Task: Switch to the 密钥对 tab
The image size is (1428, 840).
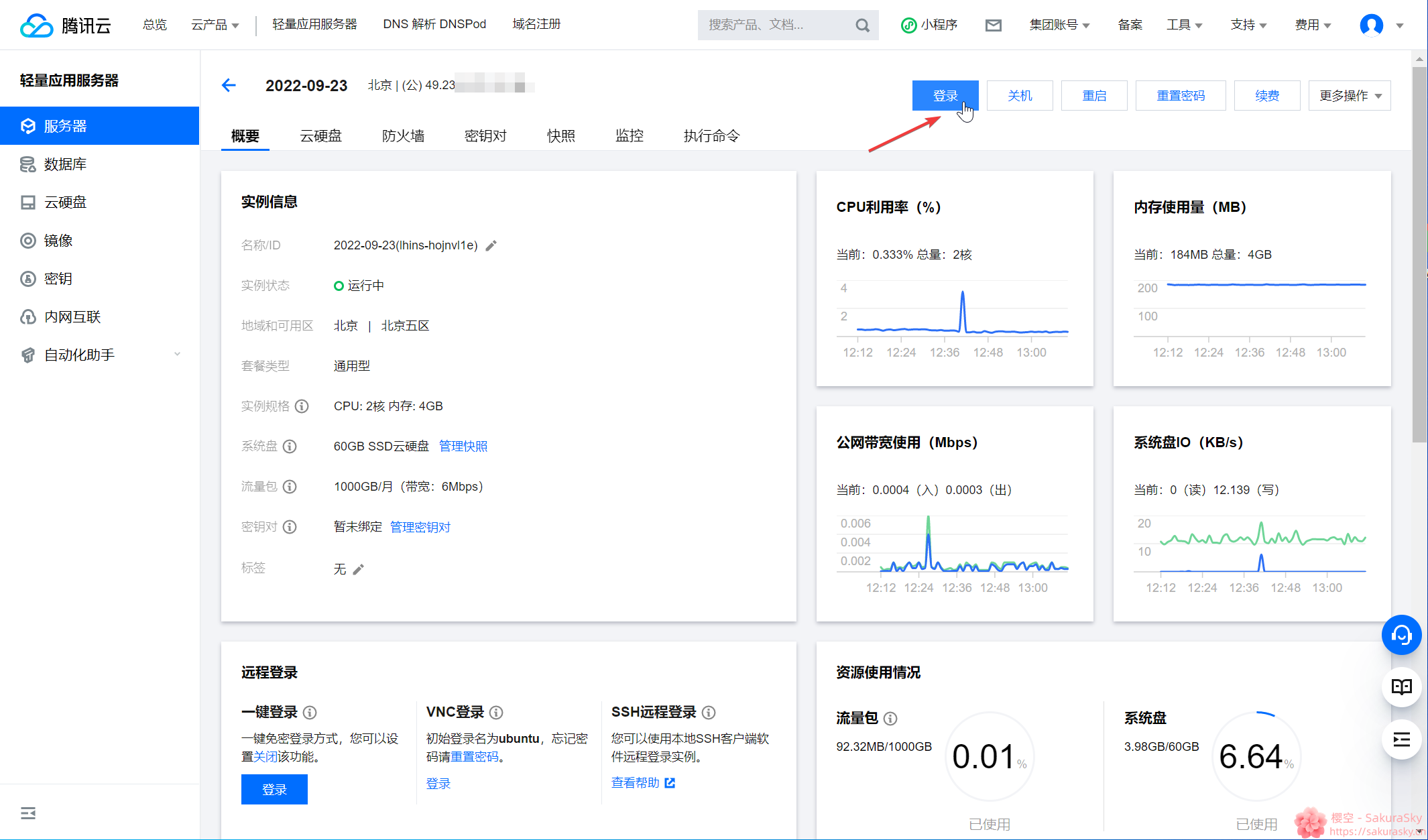Action: pos(485,136)
